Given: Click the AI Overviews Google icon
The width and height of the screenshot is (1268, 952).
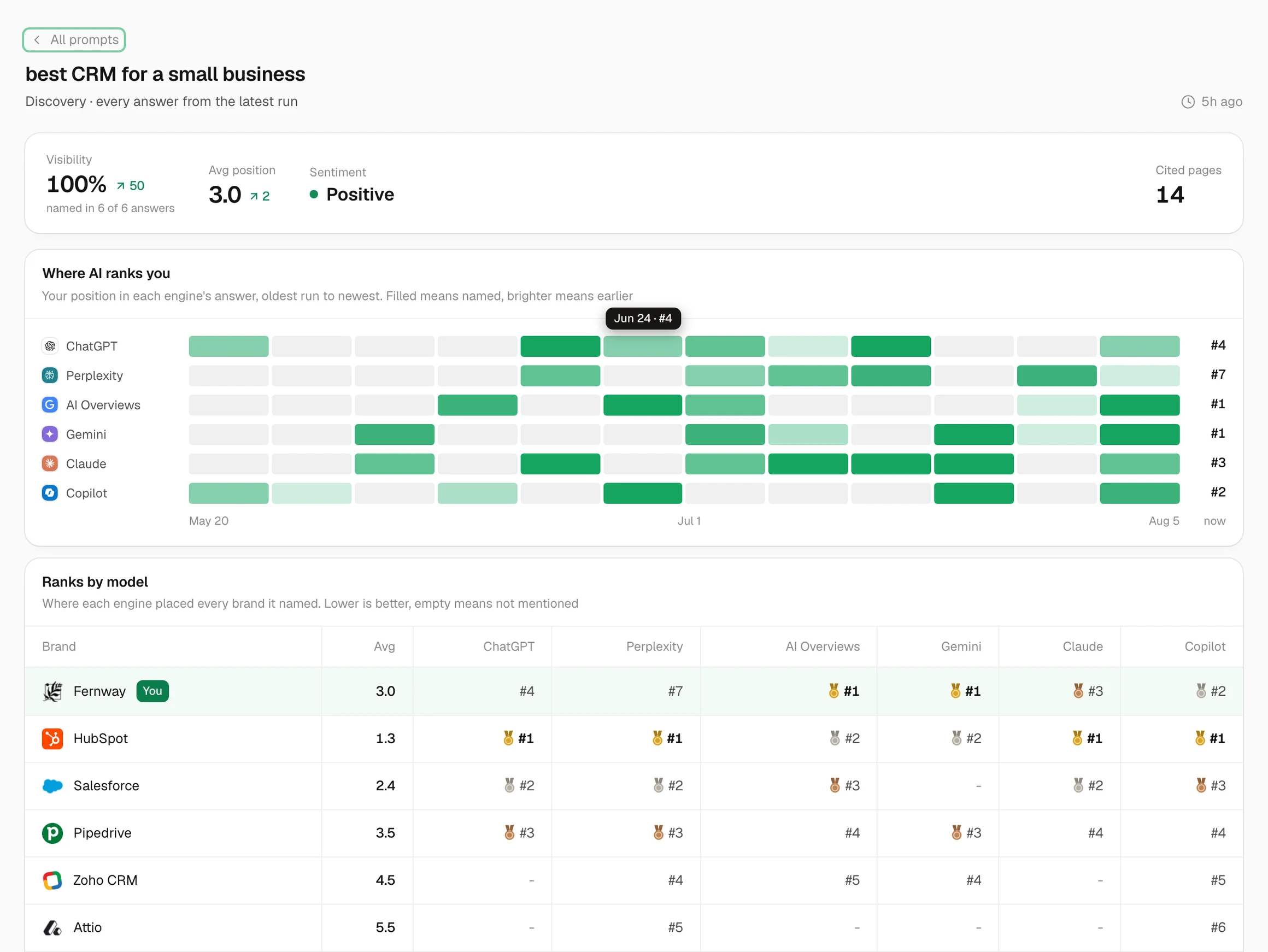Looking at the screenshot, I should click(50, 404).
